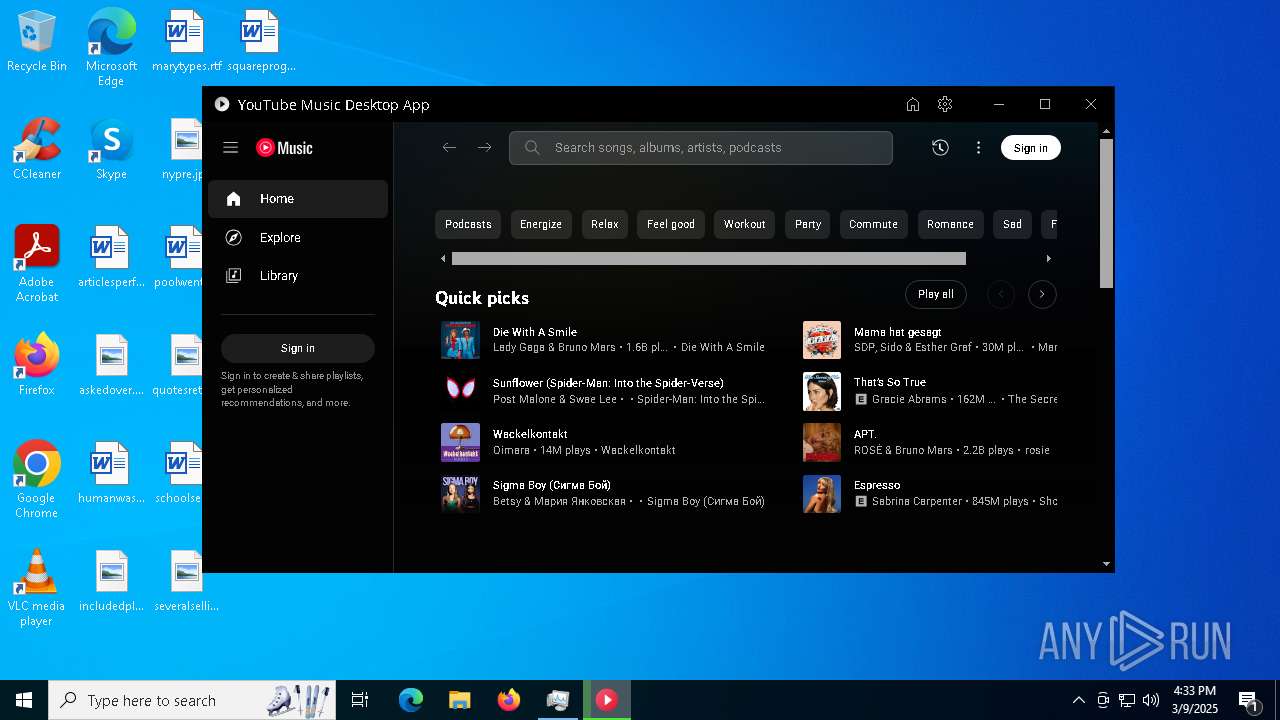
Task: Click the search magnifier icon
Action: pyautogui.click(x=532, y=147)
